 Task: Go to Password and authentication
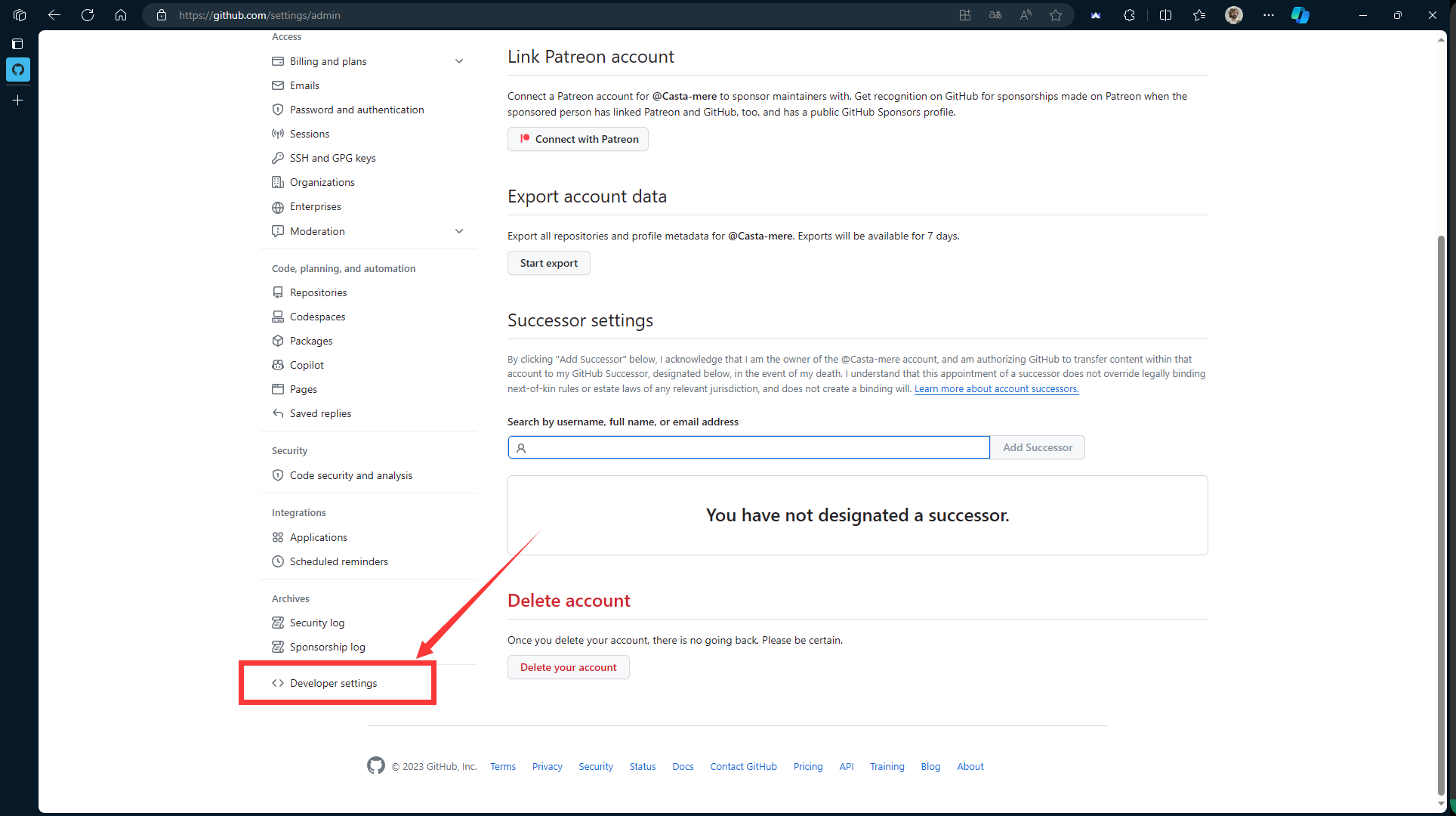[356, 110]
